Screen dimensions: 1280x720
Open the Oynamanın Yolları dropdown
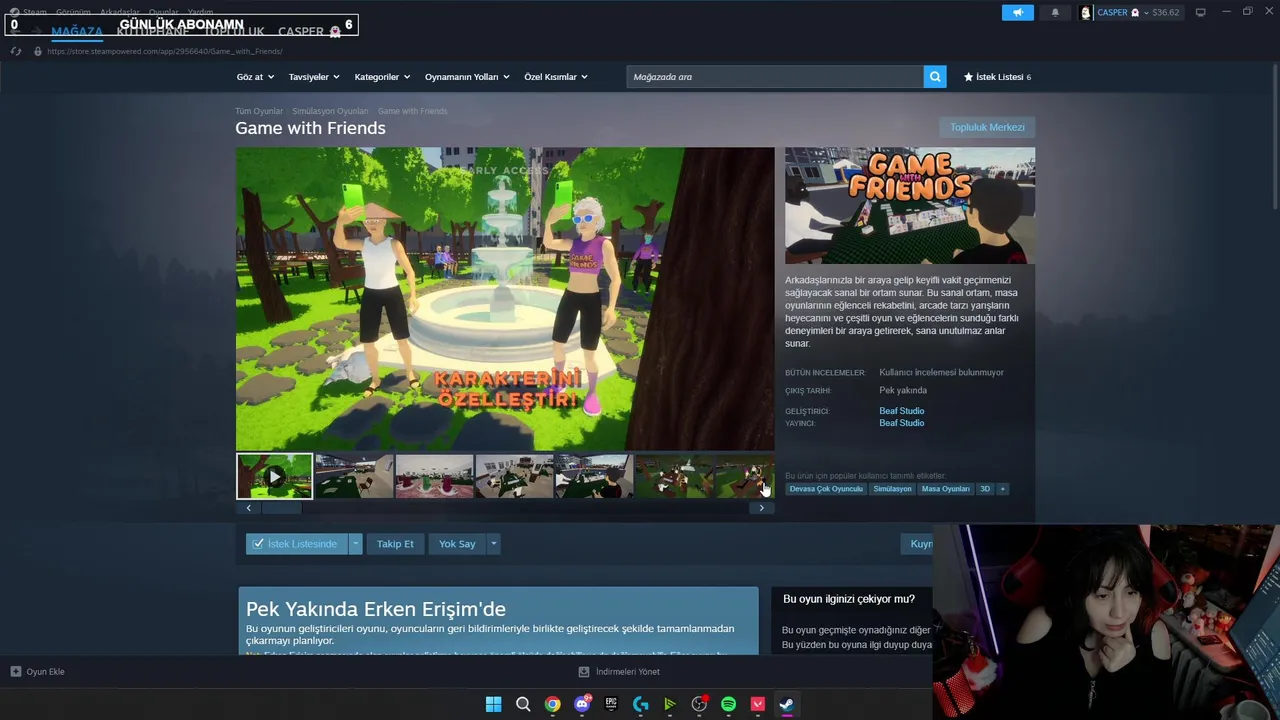tap(467, 77)
